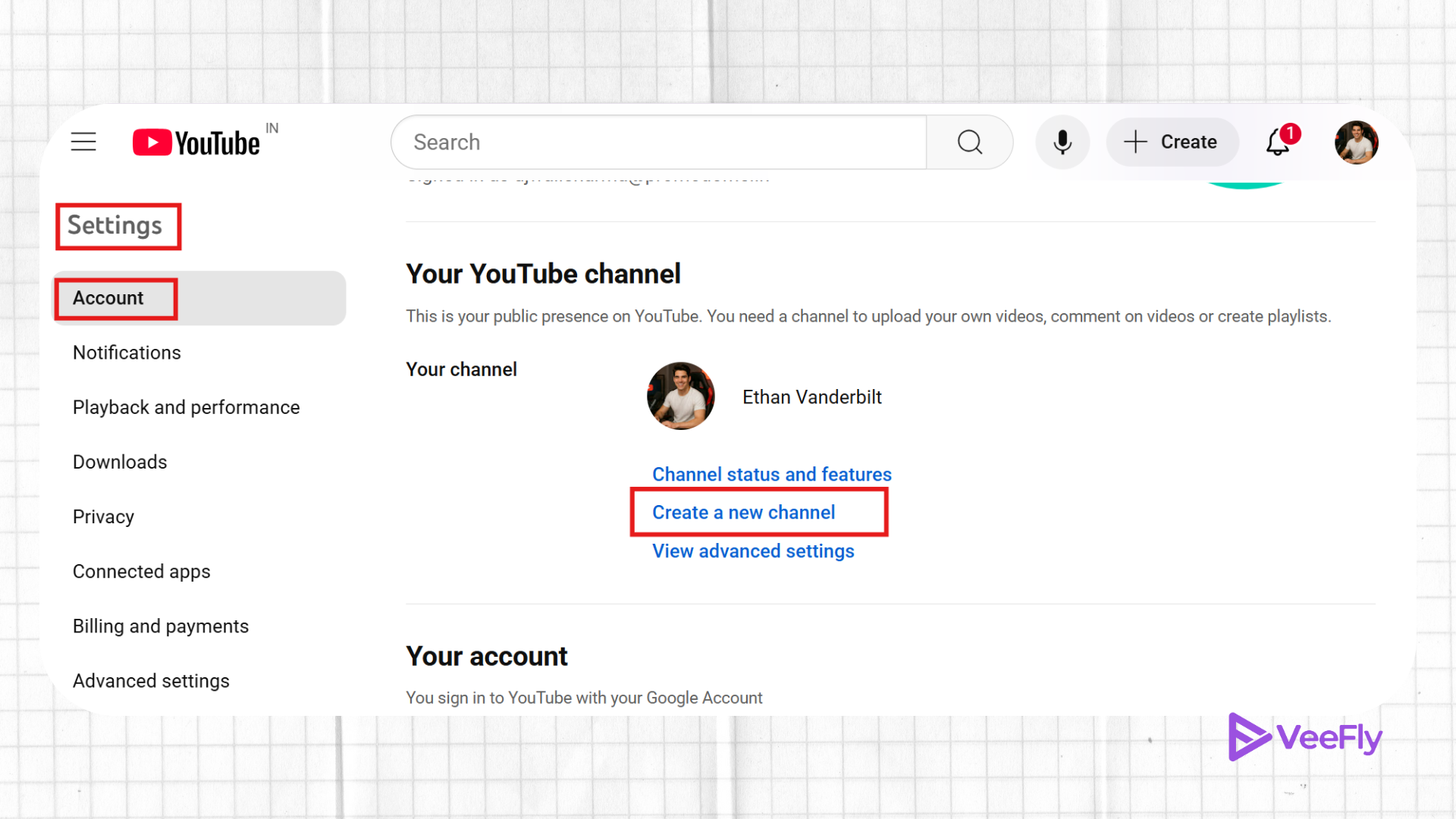Select Downloads in the settings sidebar
Image resolution: width=1456 pixels, height=819 pixels.
119,461
